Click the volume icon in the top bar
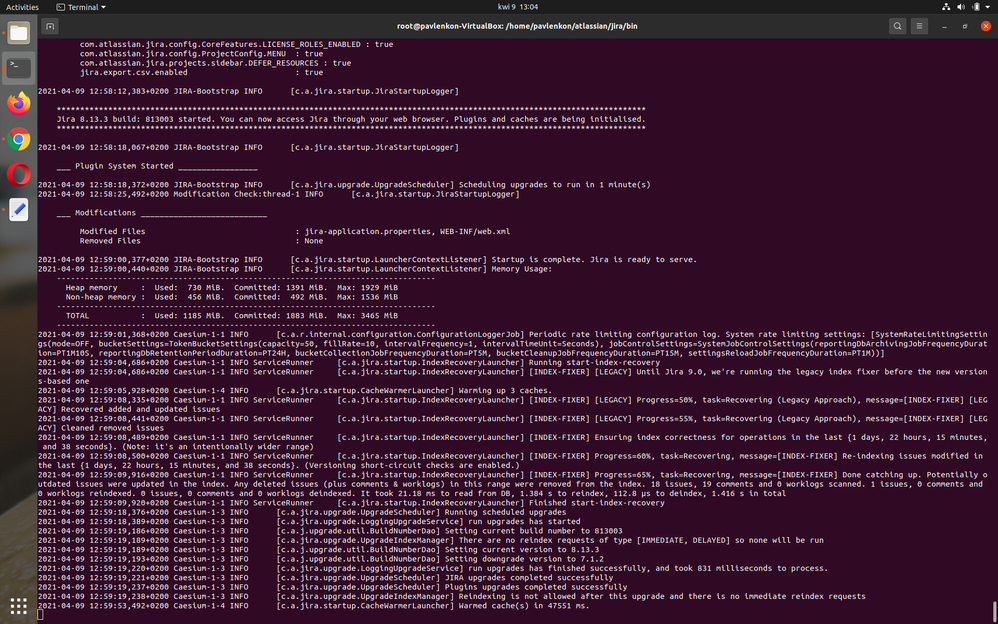Image resolution: width=998 pixels, height=624 pixels. click(960, 7)
